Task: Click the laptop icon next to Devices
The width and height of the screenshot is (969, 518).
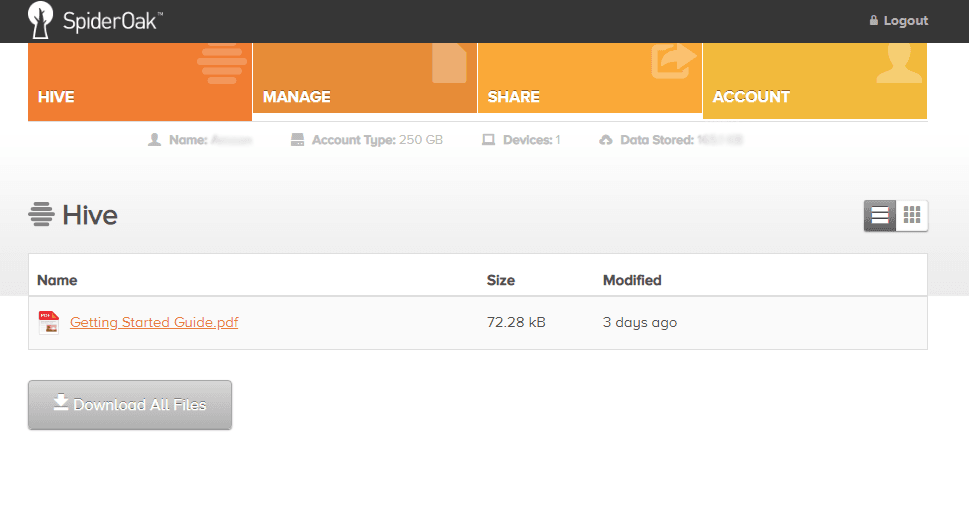Action: [488, 140]
